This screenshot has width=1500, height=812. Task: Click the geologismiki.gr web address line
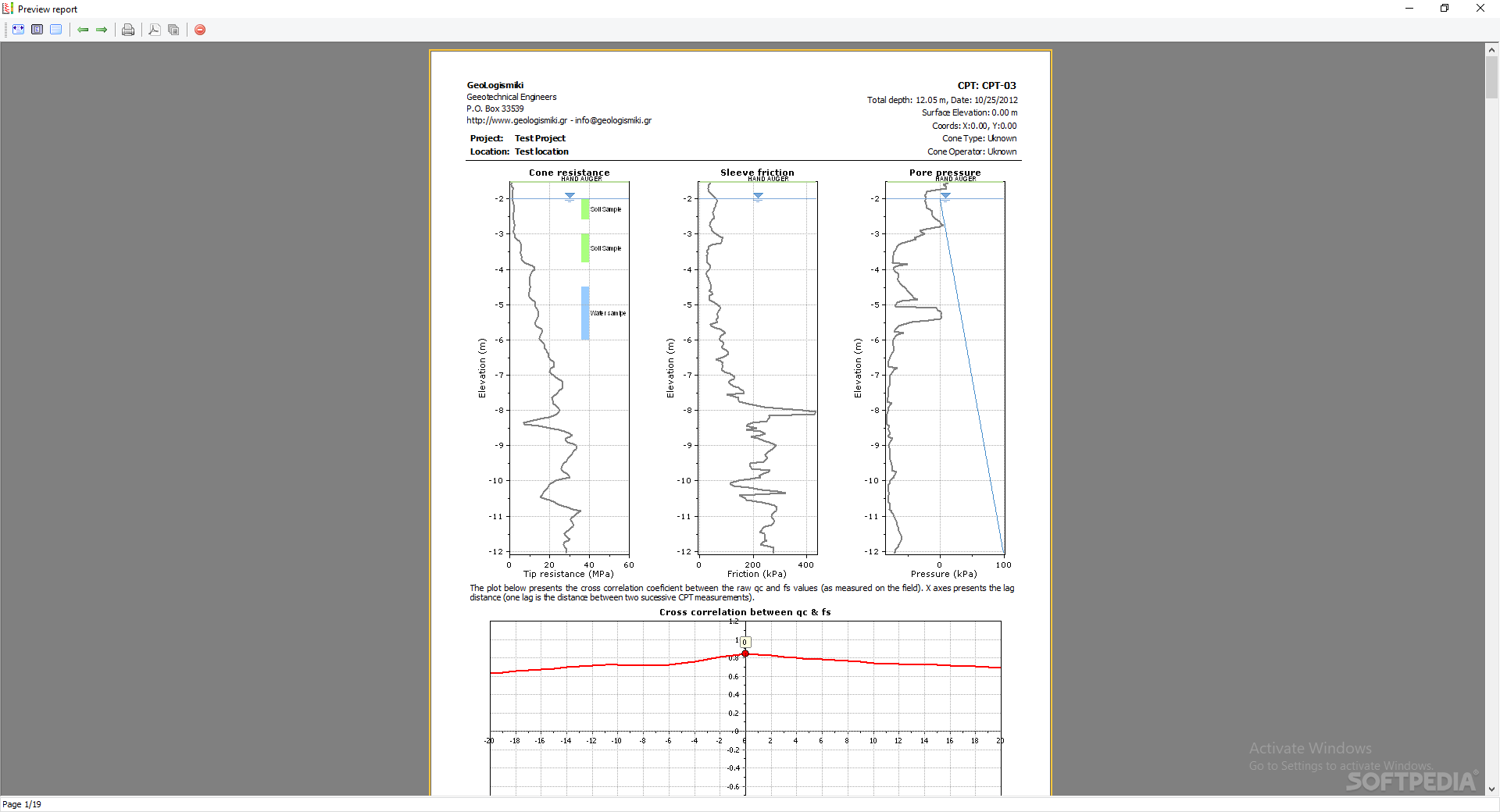click(559, 120)
